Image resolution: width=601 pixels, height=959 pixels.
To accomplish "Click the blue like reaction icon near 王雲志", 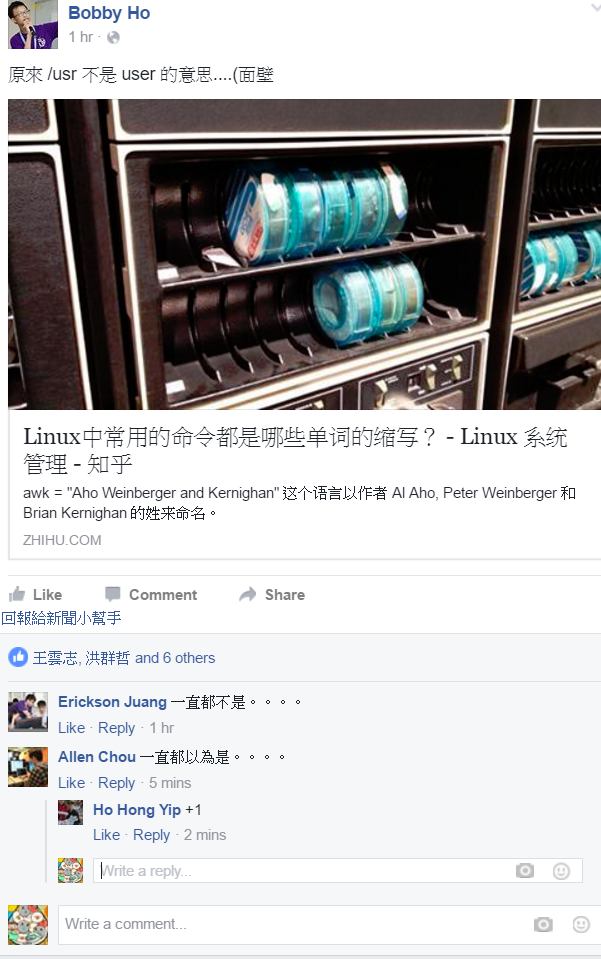I will tap(18, 657).
